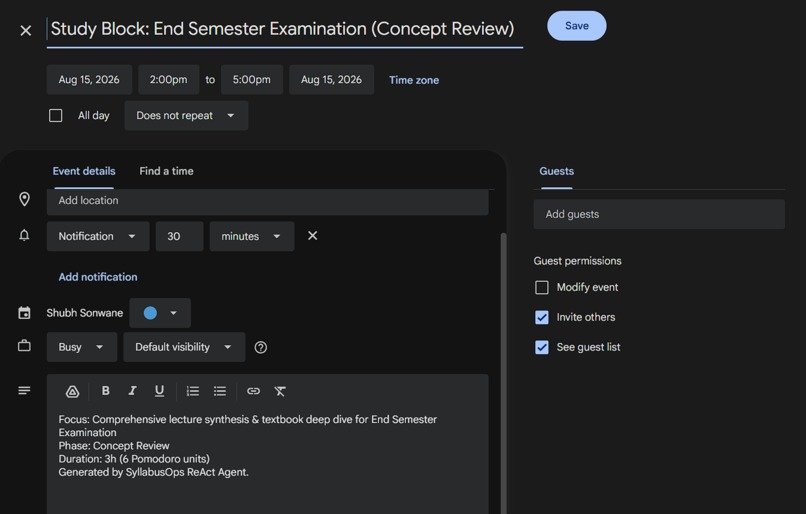Enable the All day checkbox
Viewport: 806px width, 514px height.
coord(56,116)
